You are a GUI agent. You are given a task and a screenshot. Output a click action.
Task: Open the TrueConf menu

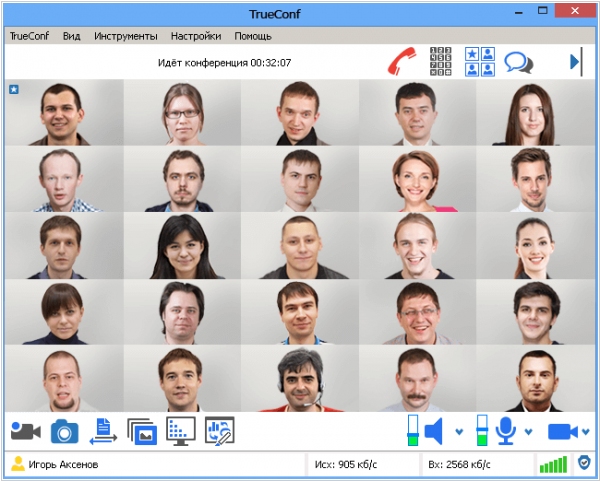pos(29,36)
